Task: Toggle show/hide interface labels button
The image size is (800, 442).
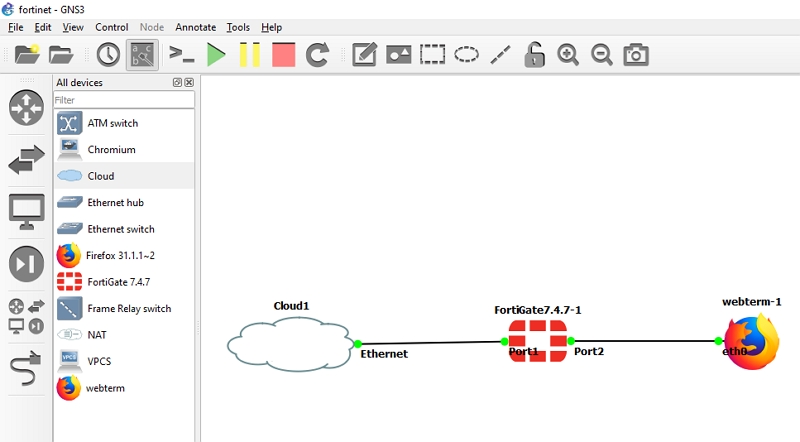Action: [142, 55]
